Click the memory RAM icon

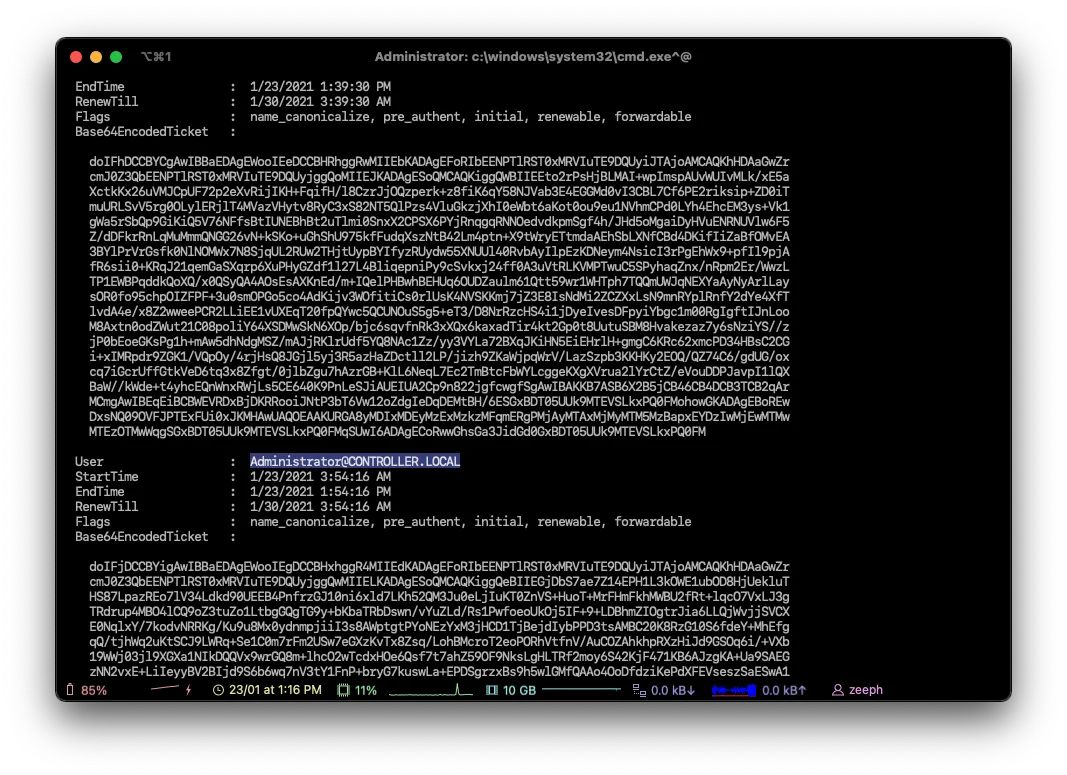point(491,690)
